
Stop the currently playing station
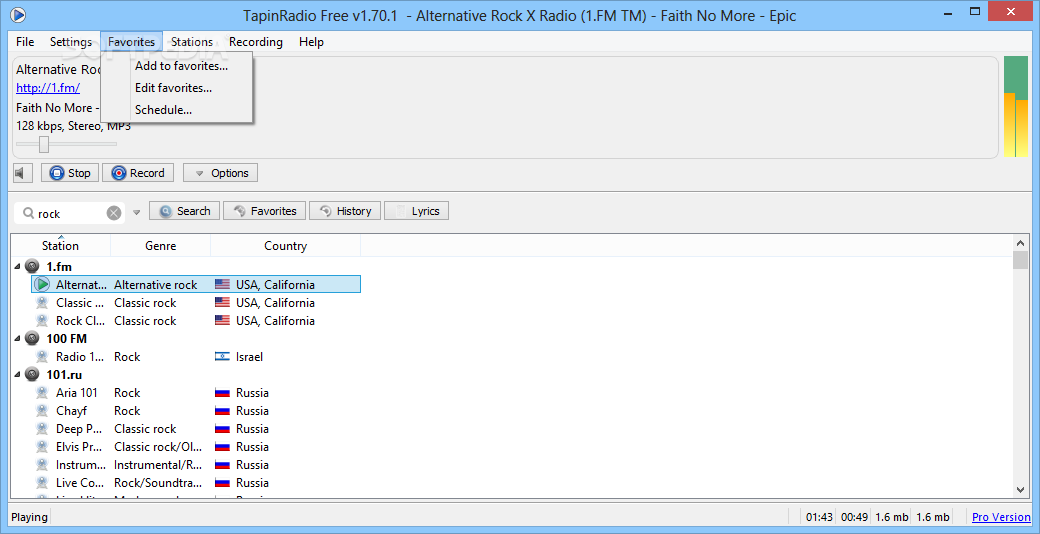click(x=70, y=173)
